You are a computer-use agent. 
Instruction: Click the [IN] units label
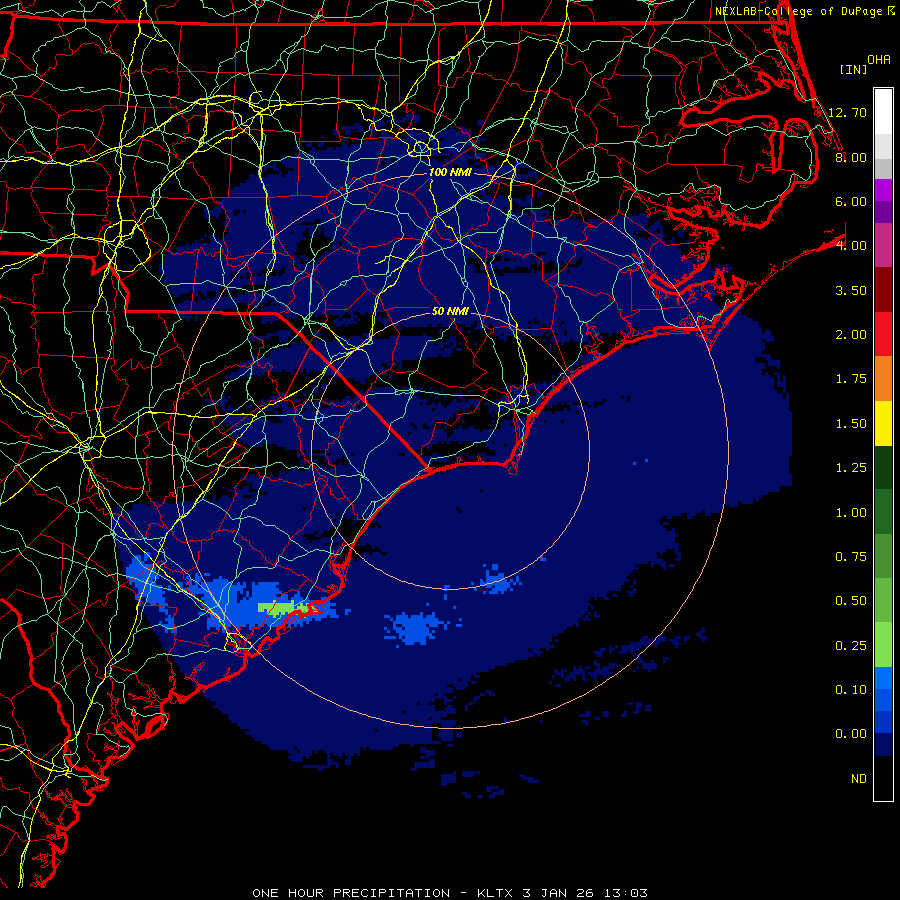[x=854, y=69]
